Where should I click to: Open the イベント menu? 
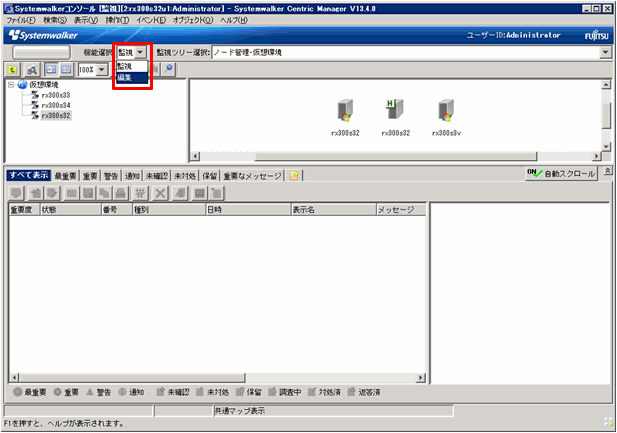[x=151, y=20]
